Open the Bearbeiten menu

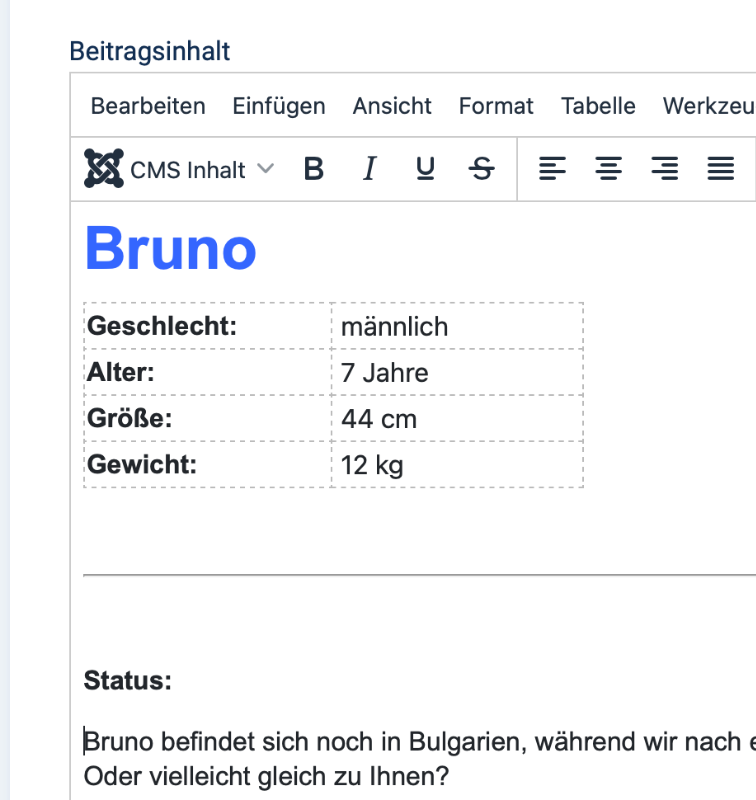coord(148,106)
